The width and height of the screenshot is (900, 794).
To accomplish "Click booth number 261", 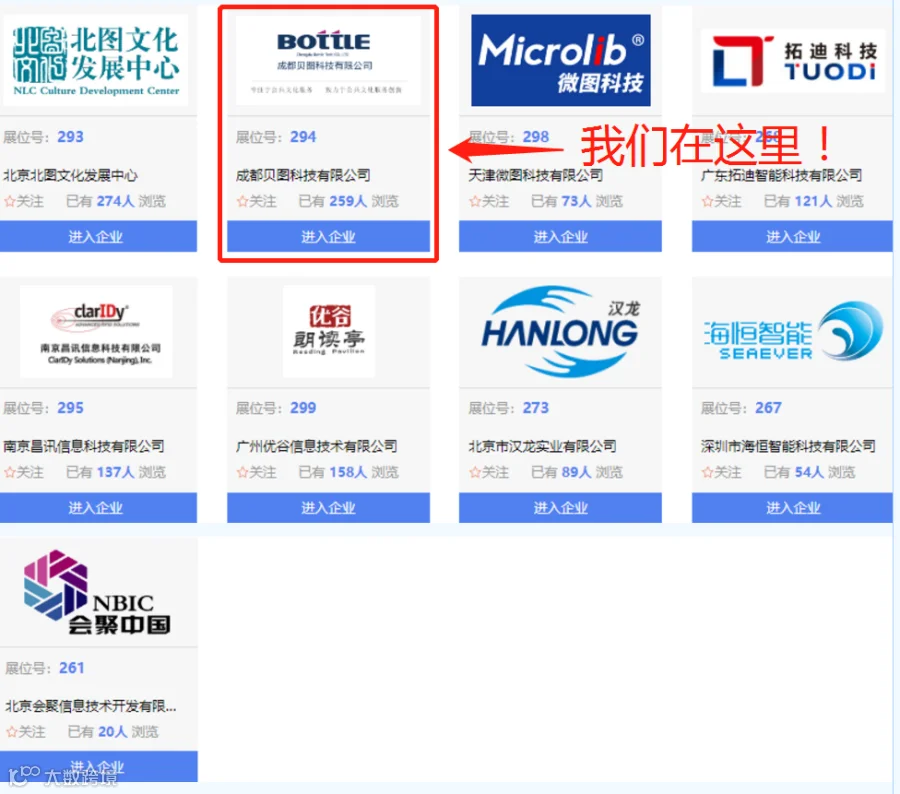I will click(72, 668).
